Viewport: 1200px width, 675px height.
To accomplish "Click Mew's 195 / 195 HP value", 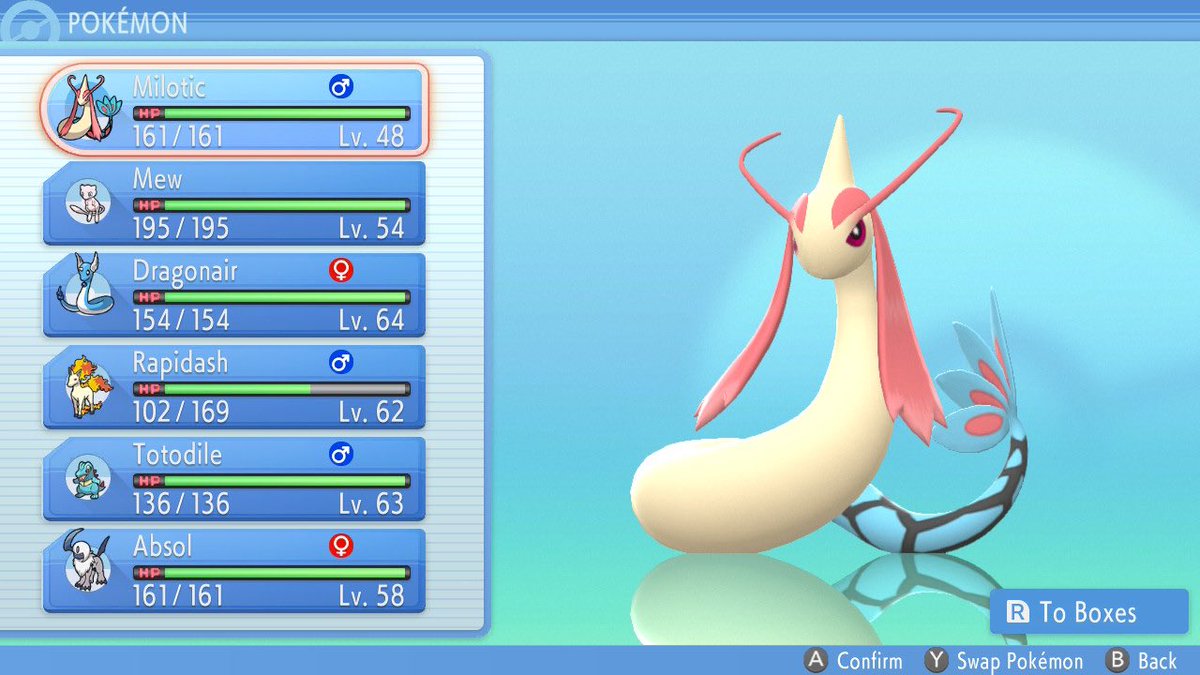I will pyautogui.click(x=181, y=228).
